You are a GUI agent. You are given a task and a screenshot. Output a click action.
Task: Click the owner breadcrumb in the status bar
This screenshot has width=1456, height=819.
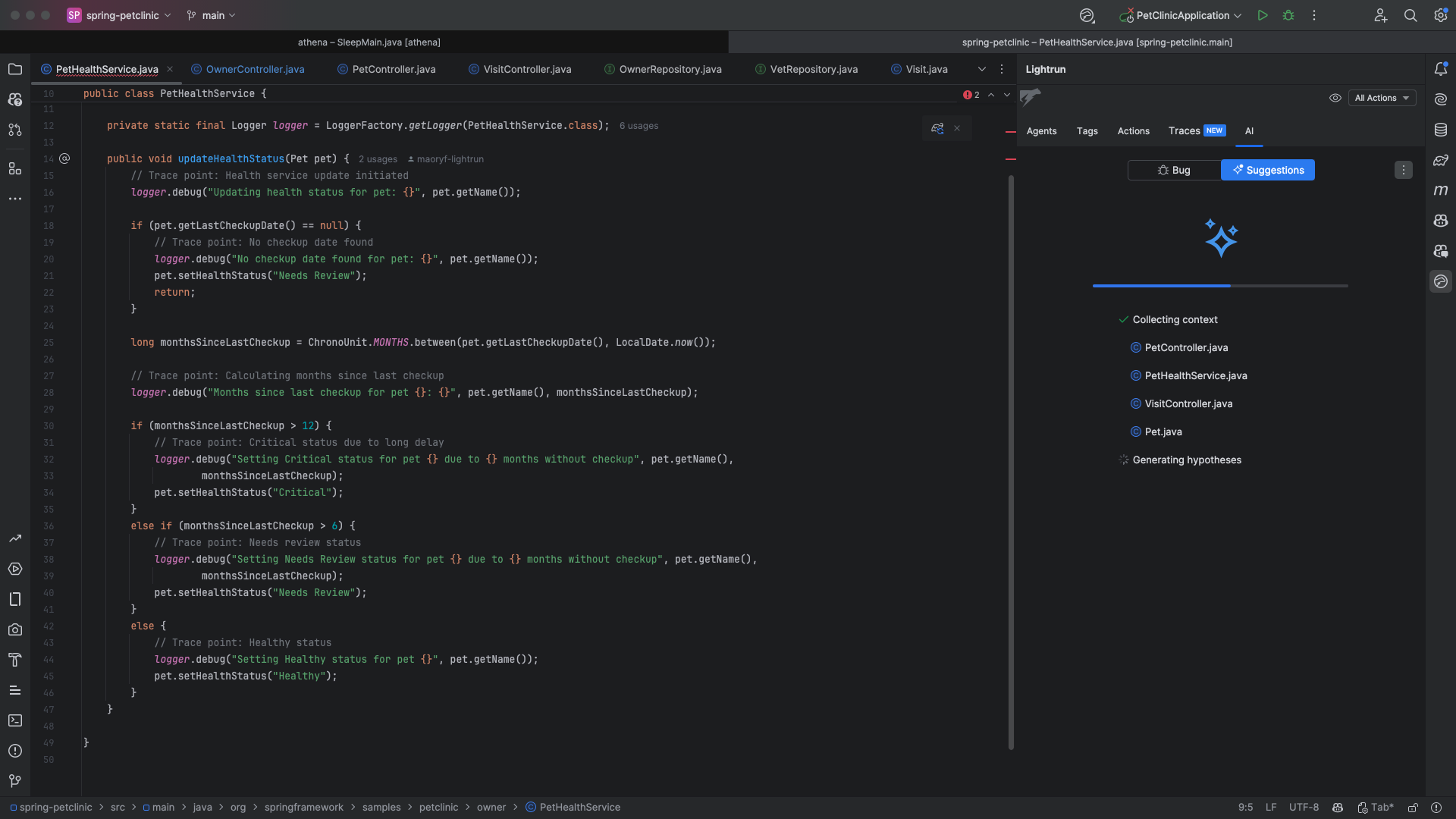pos(491,808)
